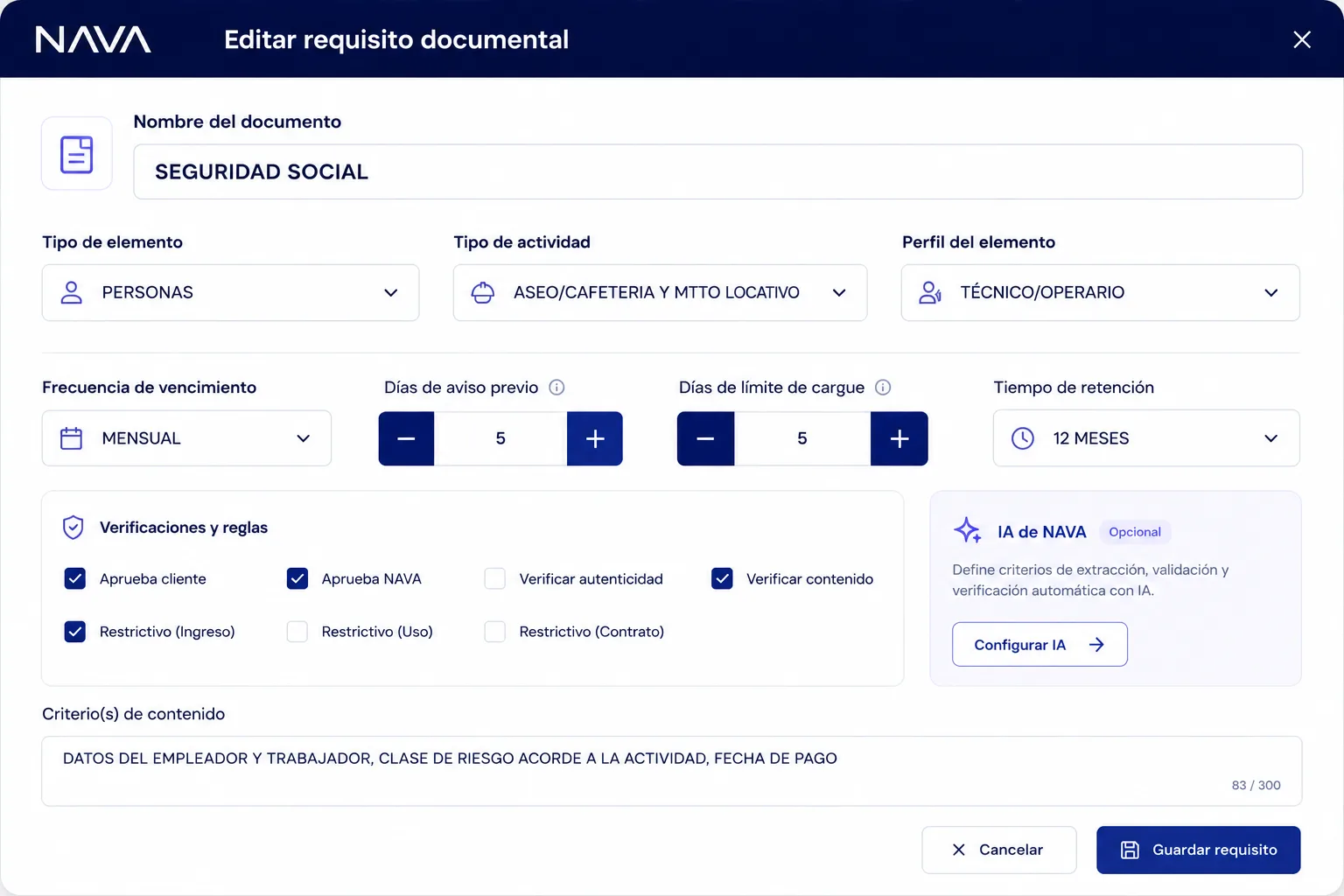Uncheck the Verificar contenido checkbox
Image resolution: width=1344 pixels, height=896 pixels.
[x=722, y=578]
